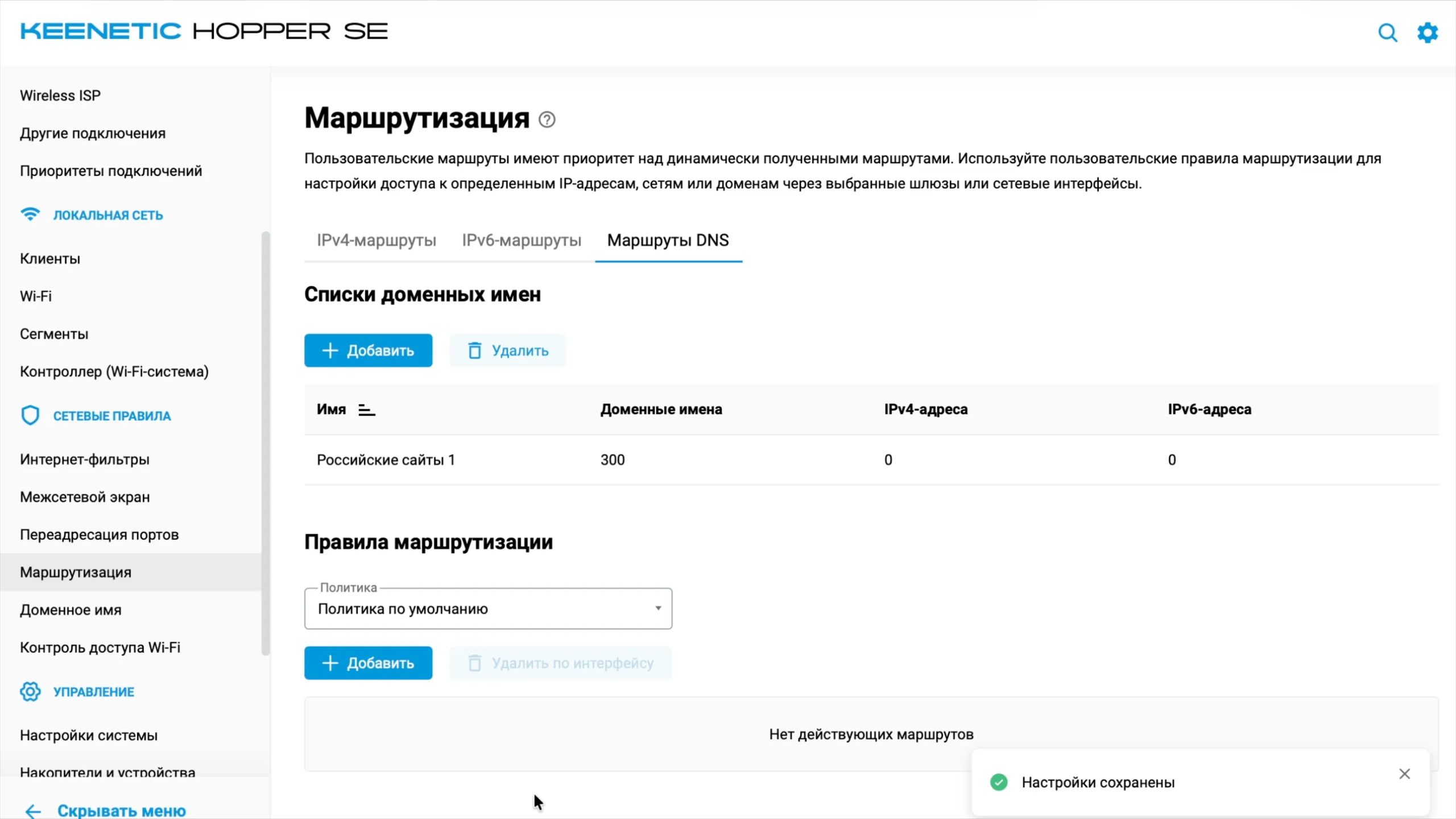Open Контроллер (Wi-Fi-система) page
This screenshot has width=1456, height=819.
coord(114,371)
